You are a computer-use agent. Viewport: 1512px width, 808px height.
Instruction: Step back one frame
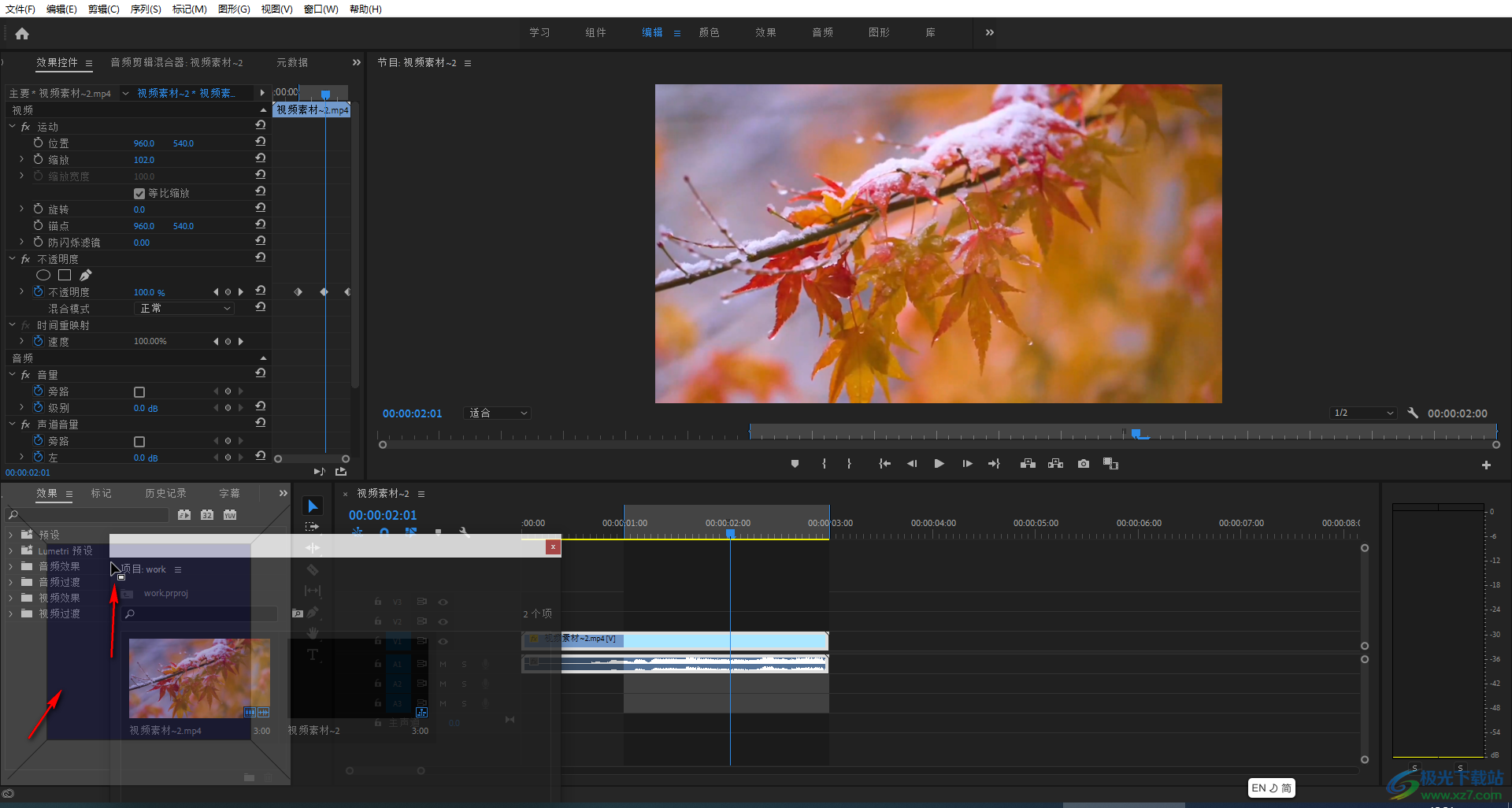click(x=912, y=464)
